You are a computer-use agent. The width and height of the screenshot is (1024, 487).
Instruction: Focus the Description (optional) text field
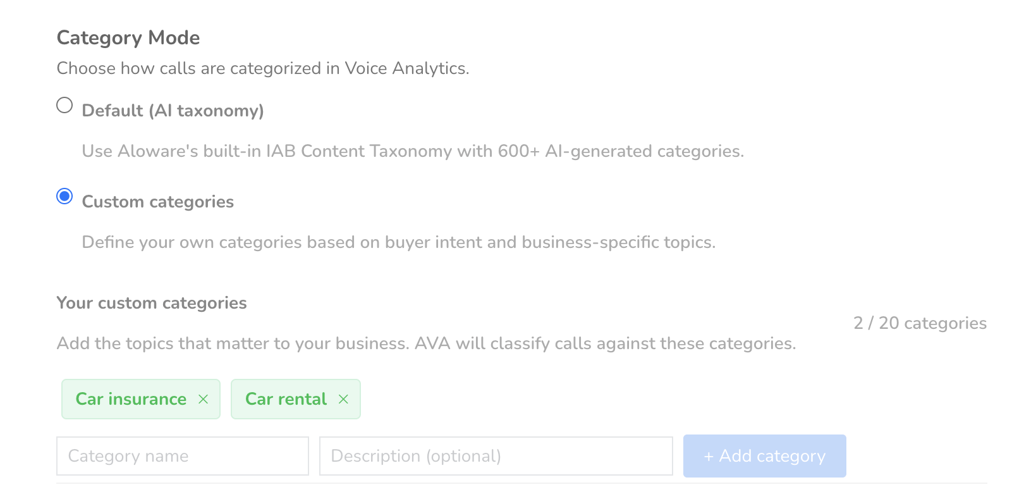[x=495, y=456]
